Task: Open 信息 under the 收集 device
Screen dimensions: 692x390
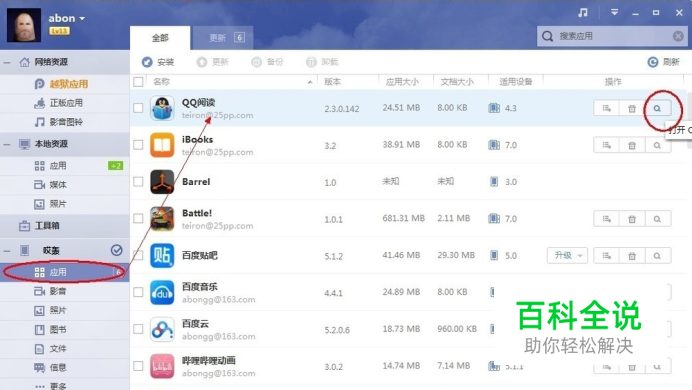Action: (x=64, y=368)
